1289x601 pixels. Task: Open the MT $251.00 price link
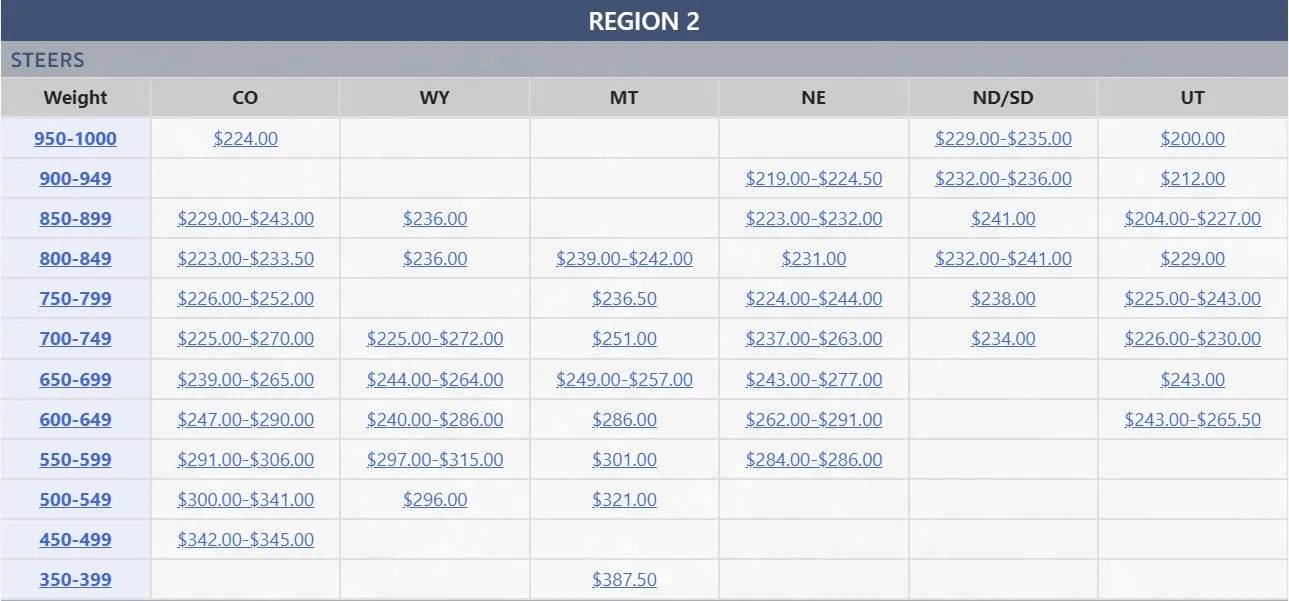tap(624, 339)
